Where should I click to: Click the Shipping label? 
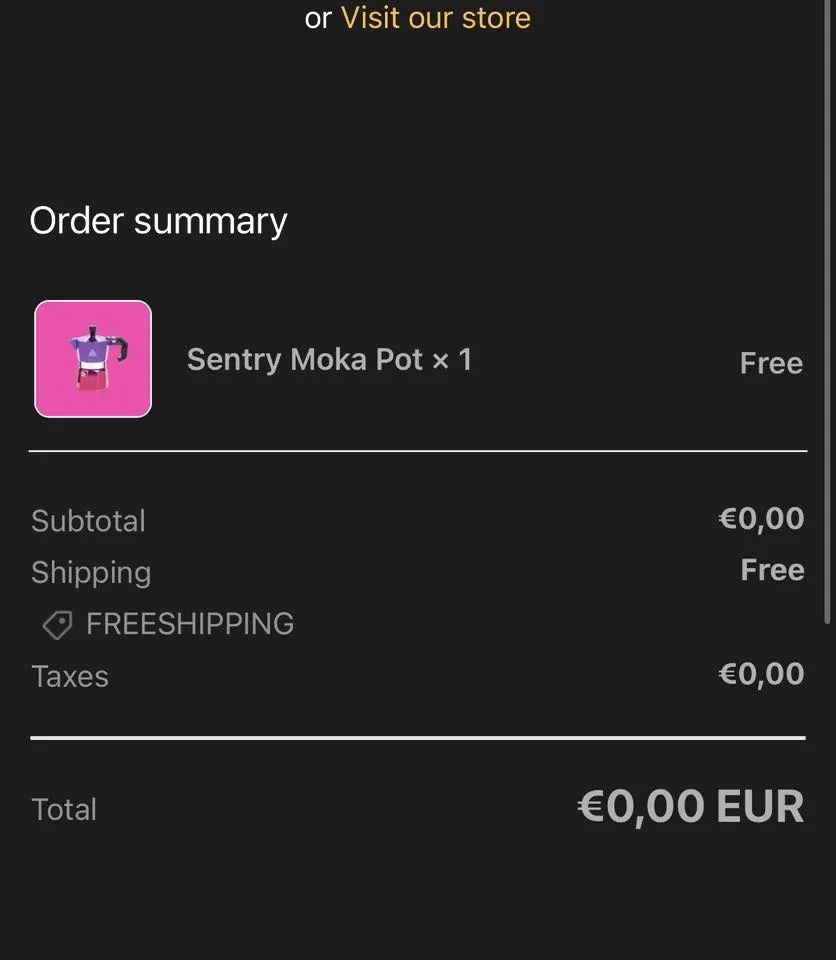point(91,572)
